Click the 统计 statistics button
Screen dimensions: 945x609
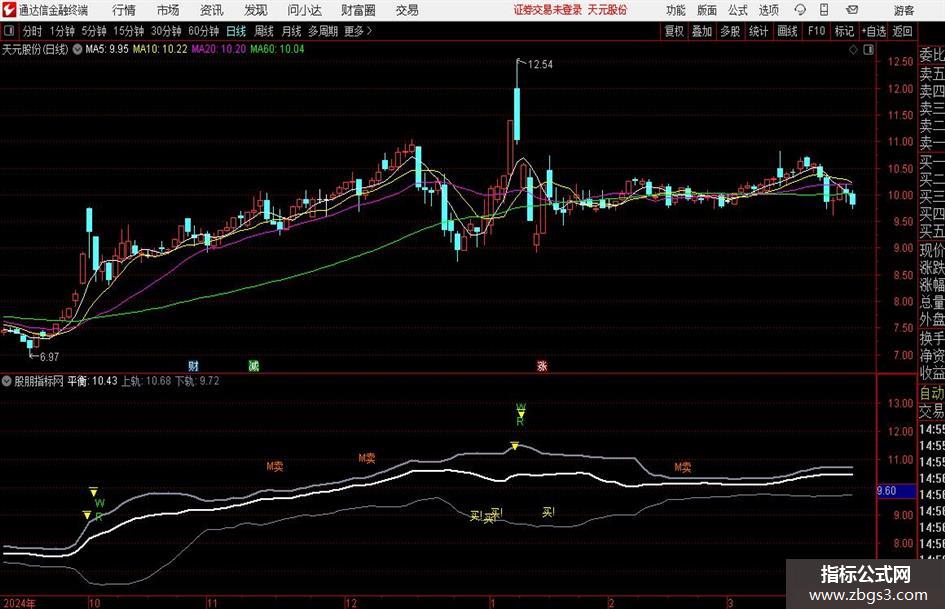click(x=758, y=31)
